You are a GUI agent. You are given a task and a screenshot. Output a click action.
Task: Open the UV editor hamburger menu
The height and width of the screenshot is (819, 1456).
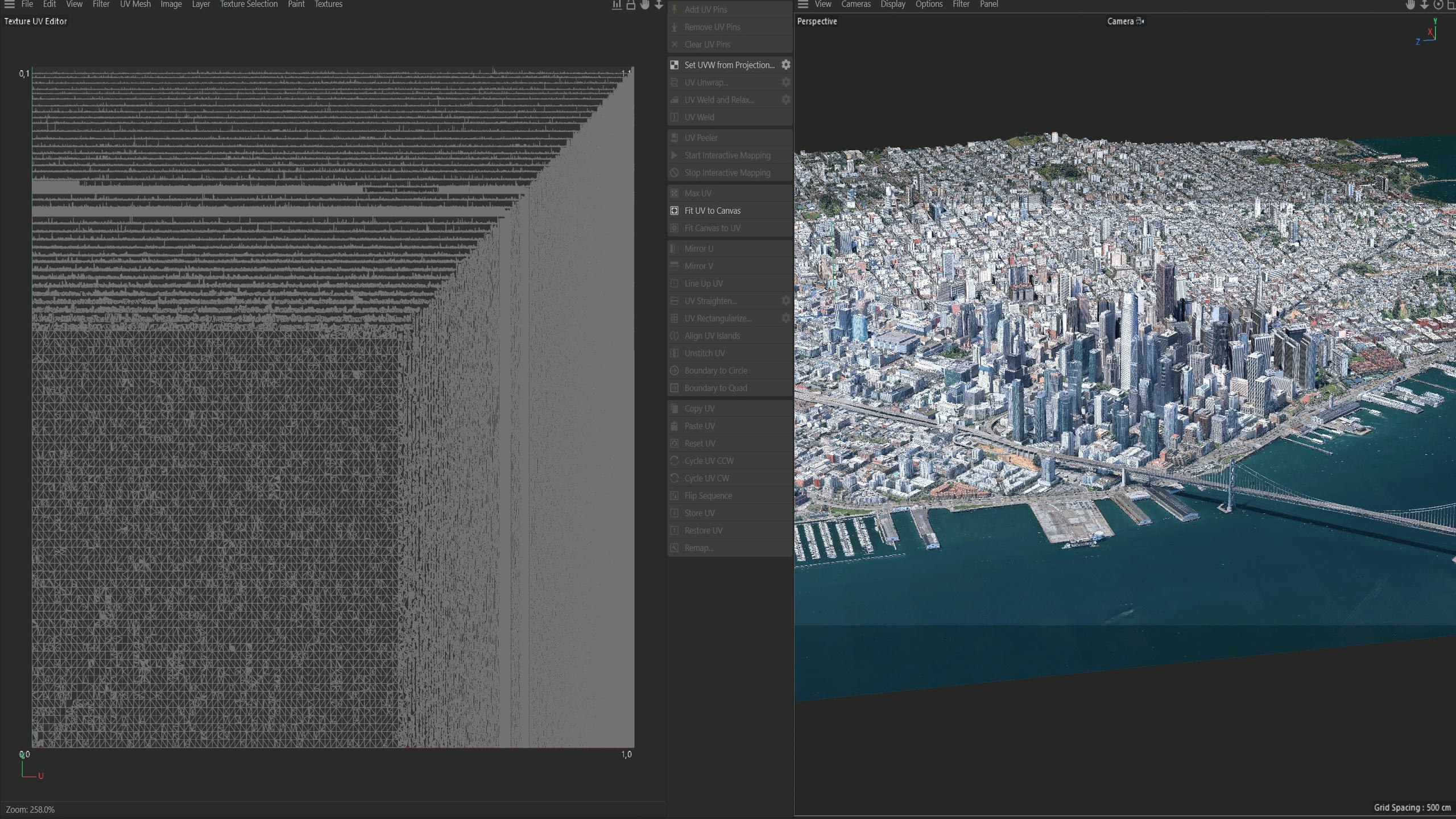9,5
